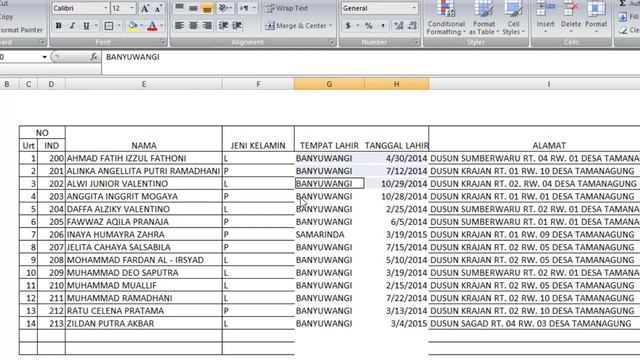Select Top Align icon

[179, 8]
